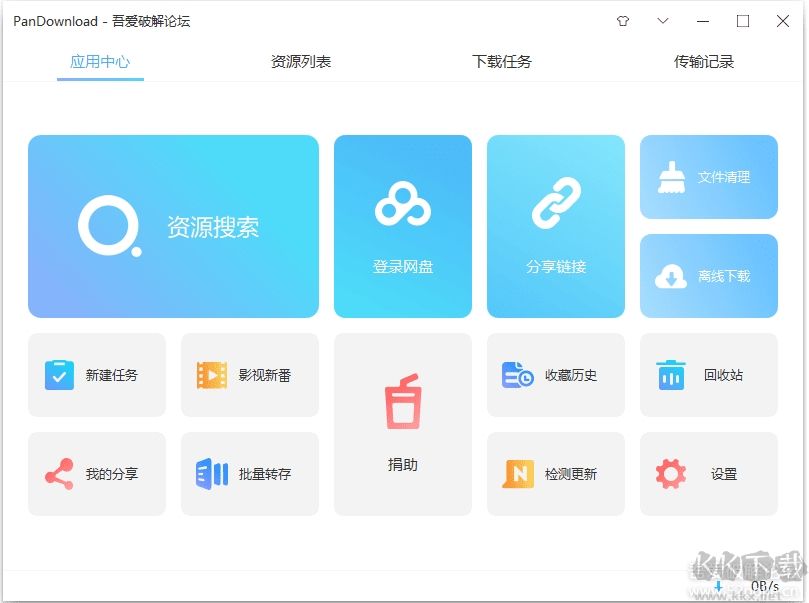Open the 设置 settings page
Screen dimensions: 809x603
[708, 473]
